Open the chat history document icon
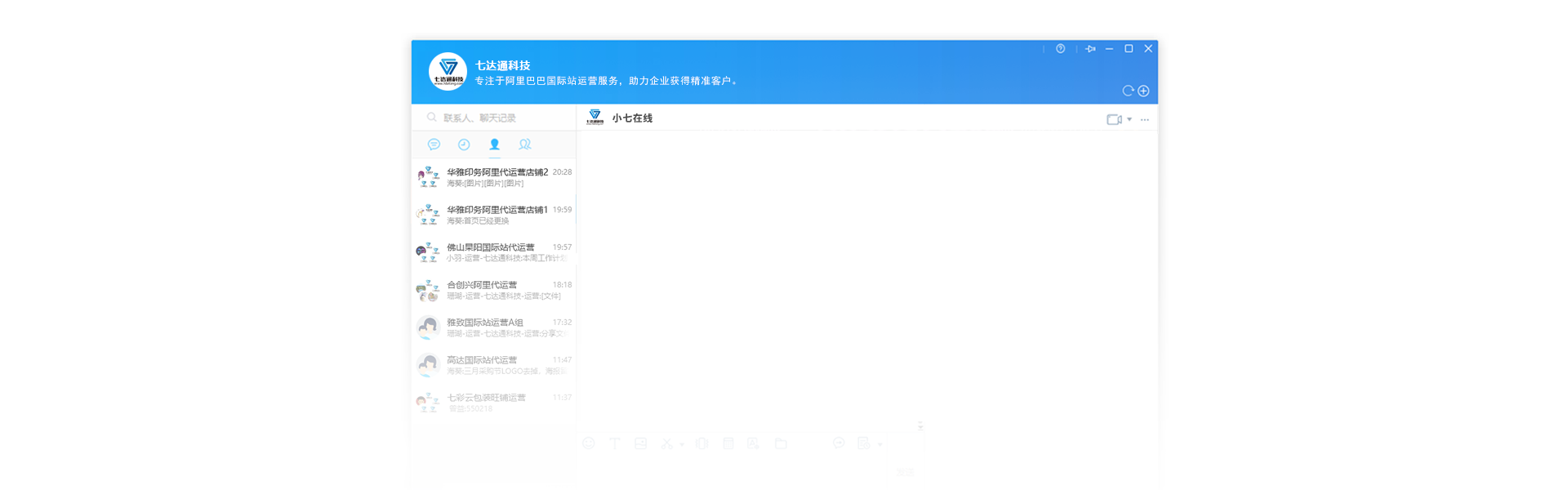Viewport: 1568px width, 490px height. [864, 443]
